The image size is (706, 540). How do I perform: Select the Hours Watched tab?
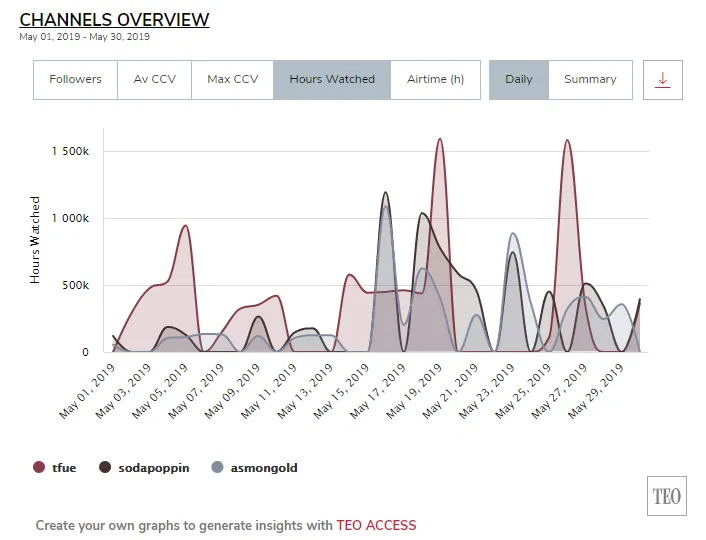click(x=332, y=80)
